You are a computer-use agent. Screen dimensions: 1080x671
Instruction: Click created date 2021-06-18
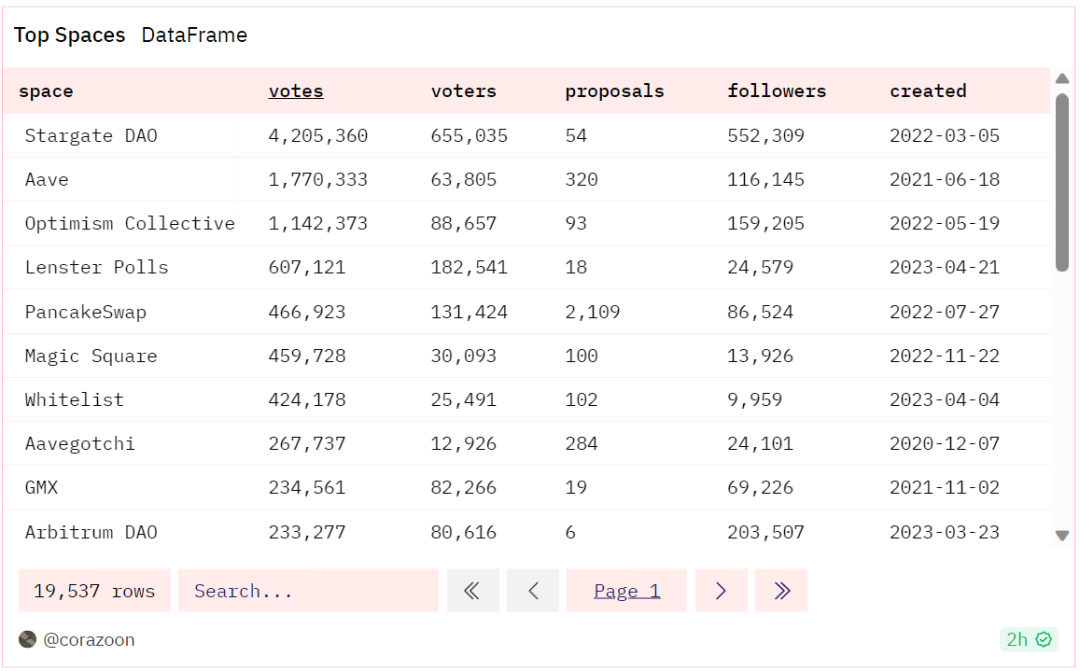[944, 180]
